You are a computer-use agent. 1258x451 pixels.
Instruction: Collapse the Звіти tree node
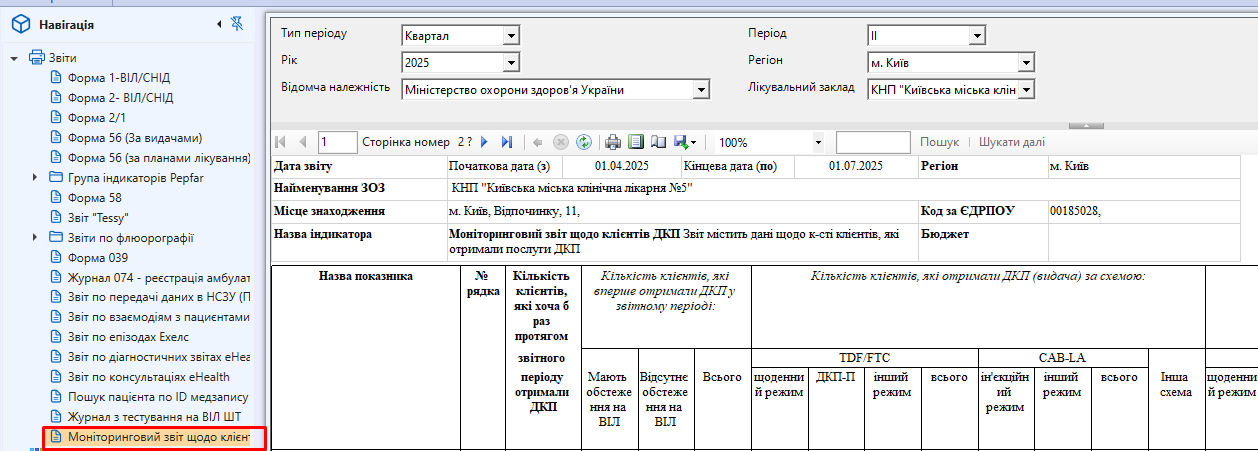click(15, 58)
